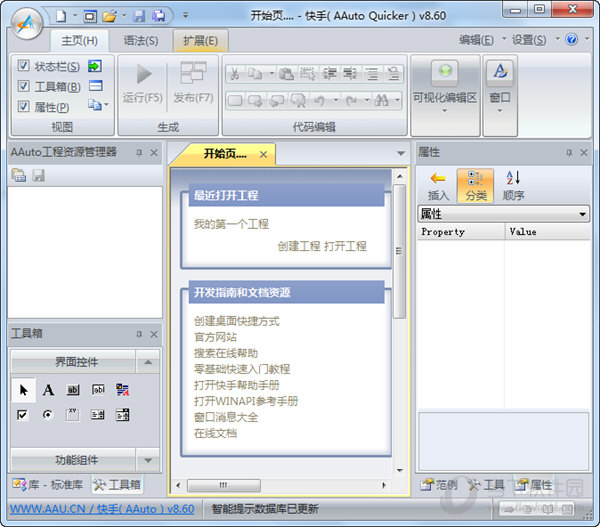Select the button control in toolbox
The width and height of the screenshot is (600, 527).
[x=73, y=390]
